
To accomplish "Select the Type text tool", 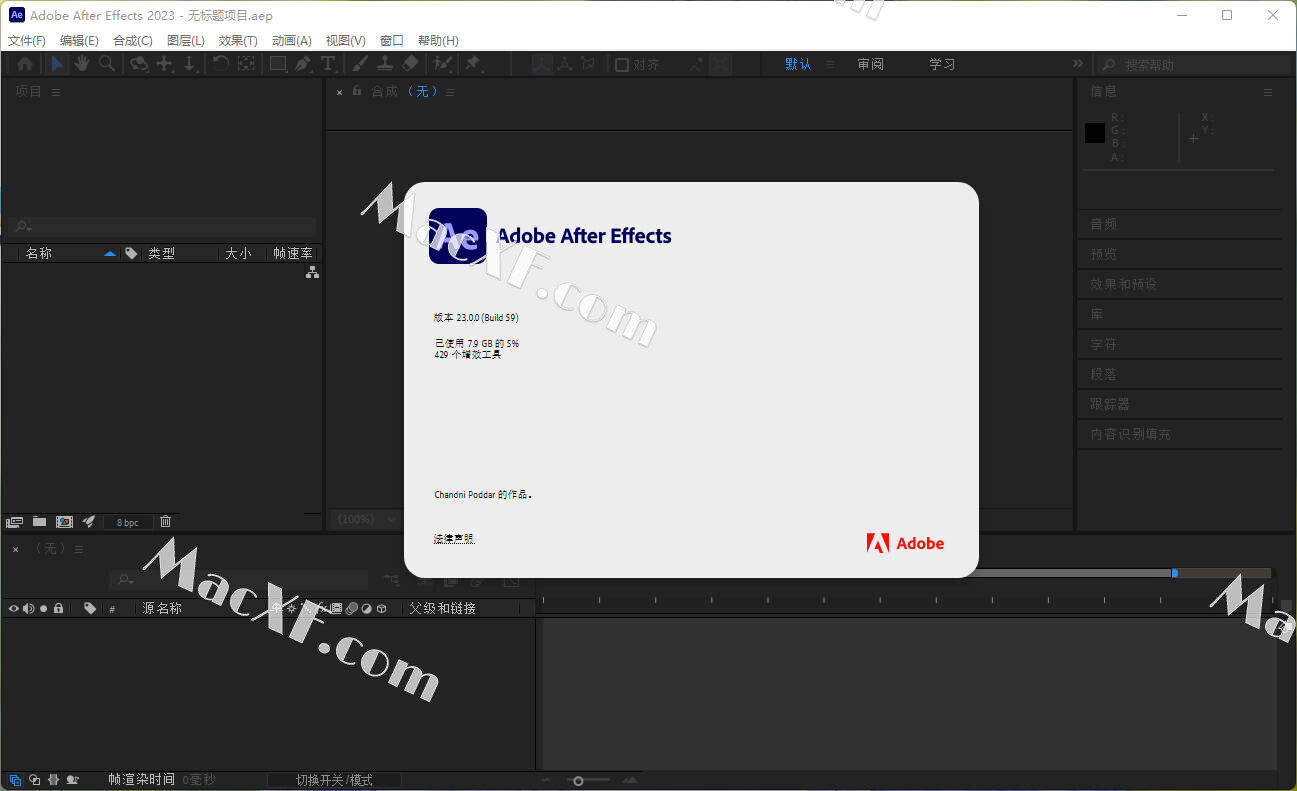I will pyautogui.click(x=328, y=64).
